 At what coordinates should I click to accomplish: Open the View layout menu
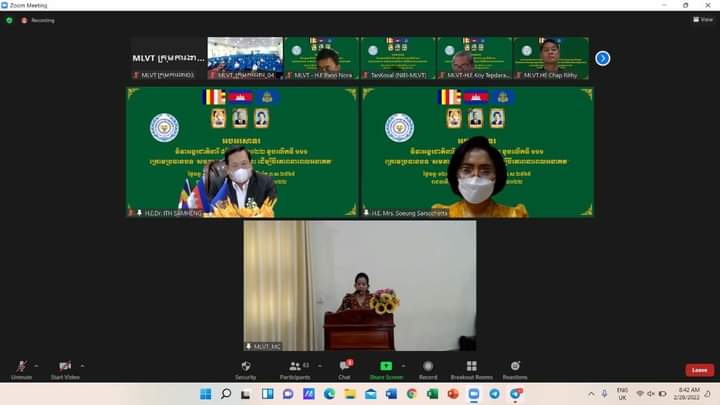click(703, 19)
